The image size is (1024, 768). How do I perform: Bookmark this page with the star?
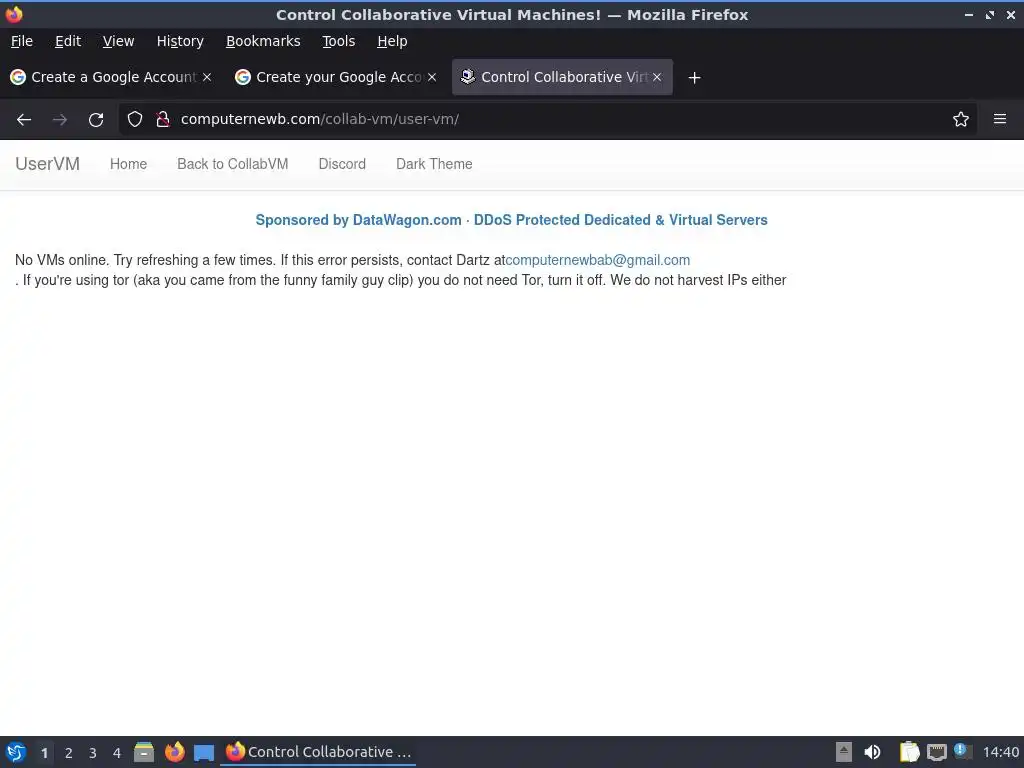[961, 119]
